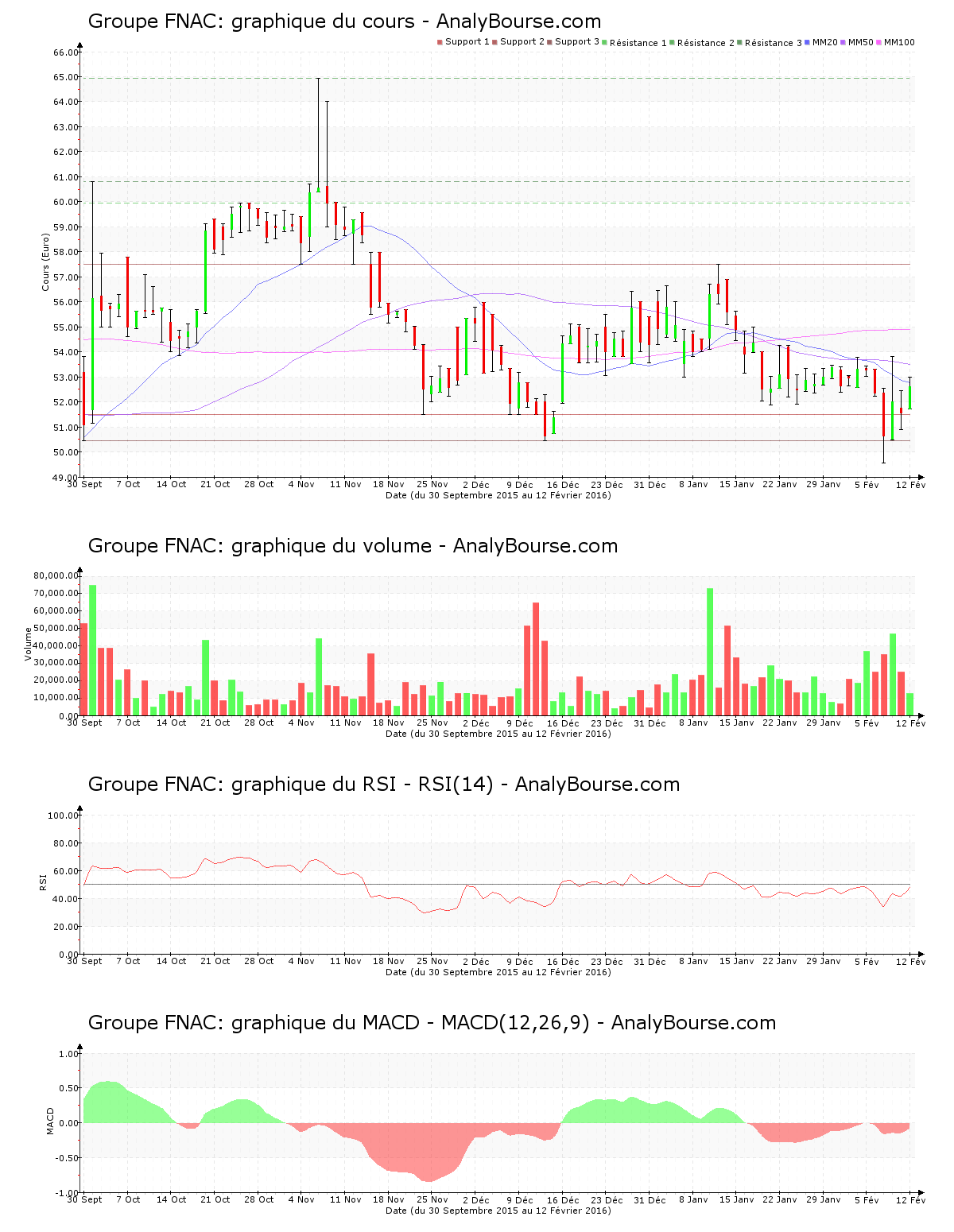Toggle the Résistance 1 legend label

(x=638, y=43)
